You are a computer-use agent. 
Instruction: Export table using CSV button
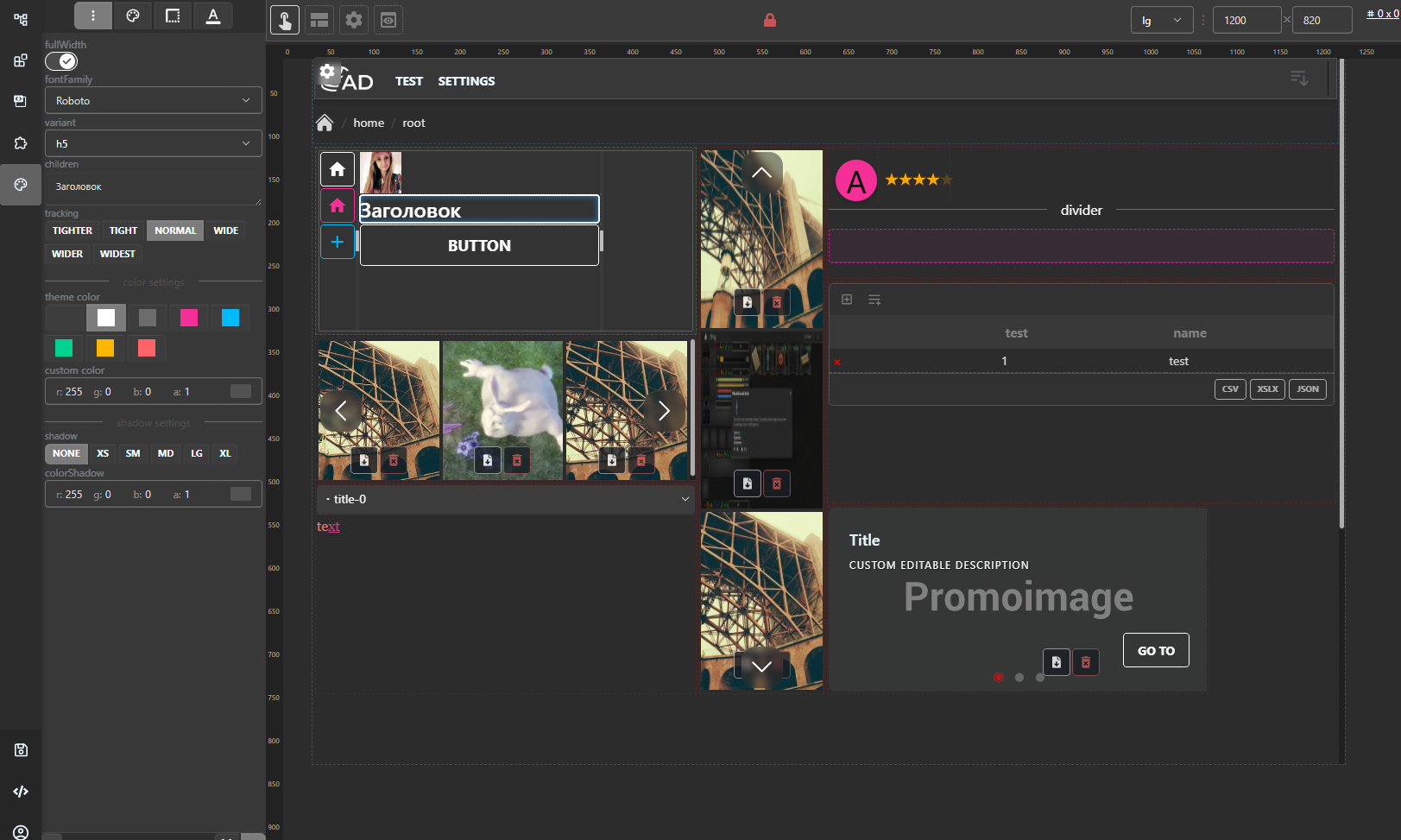pyautogui.click(x=1229, y=389)
